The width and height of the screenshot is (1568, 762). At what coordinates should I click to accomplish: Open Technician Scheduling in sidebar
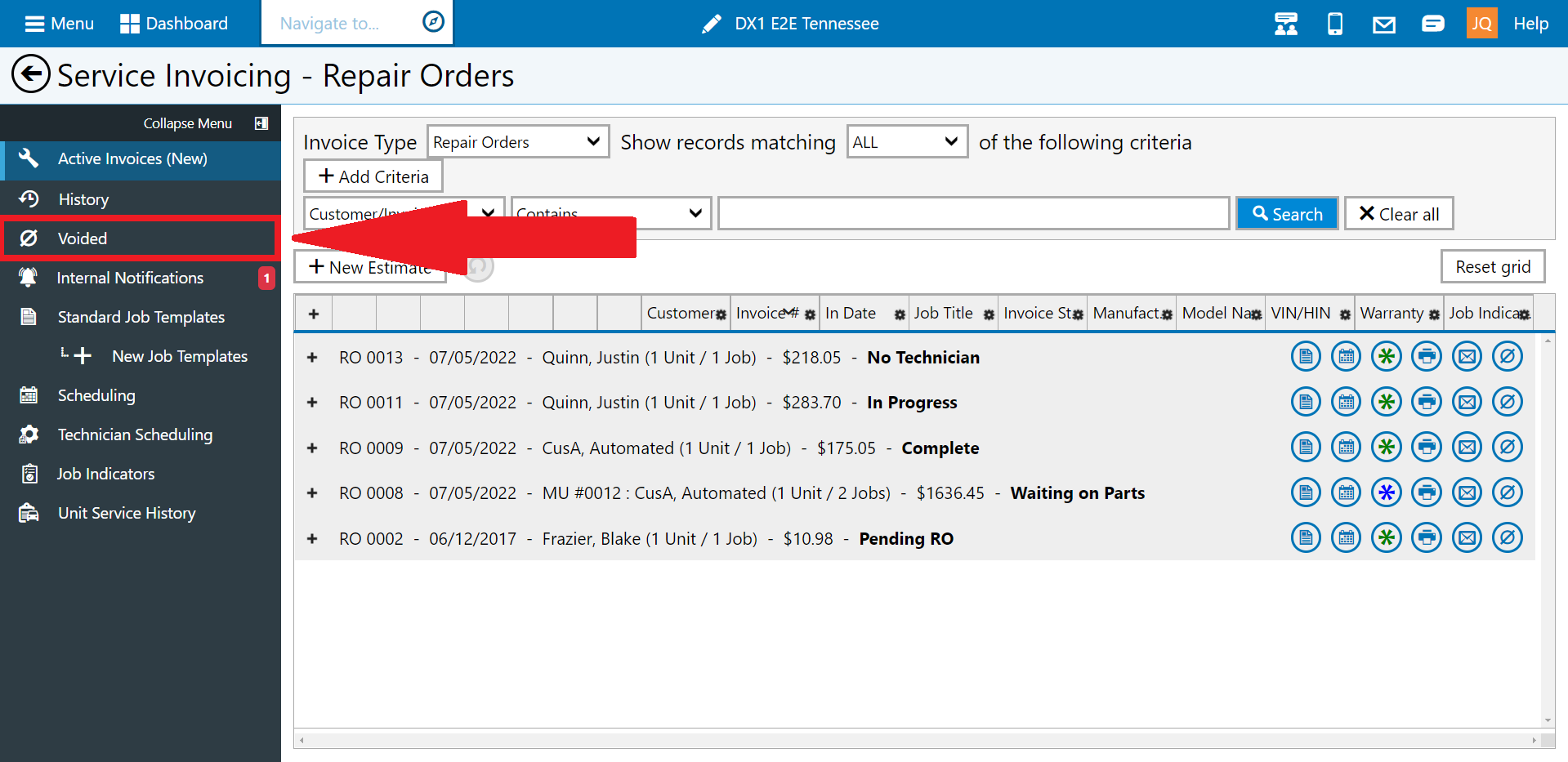(x=141, y=434)
